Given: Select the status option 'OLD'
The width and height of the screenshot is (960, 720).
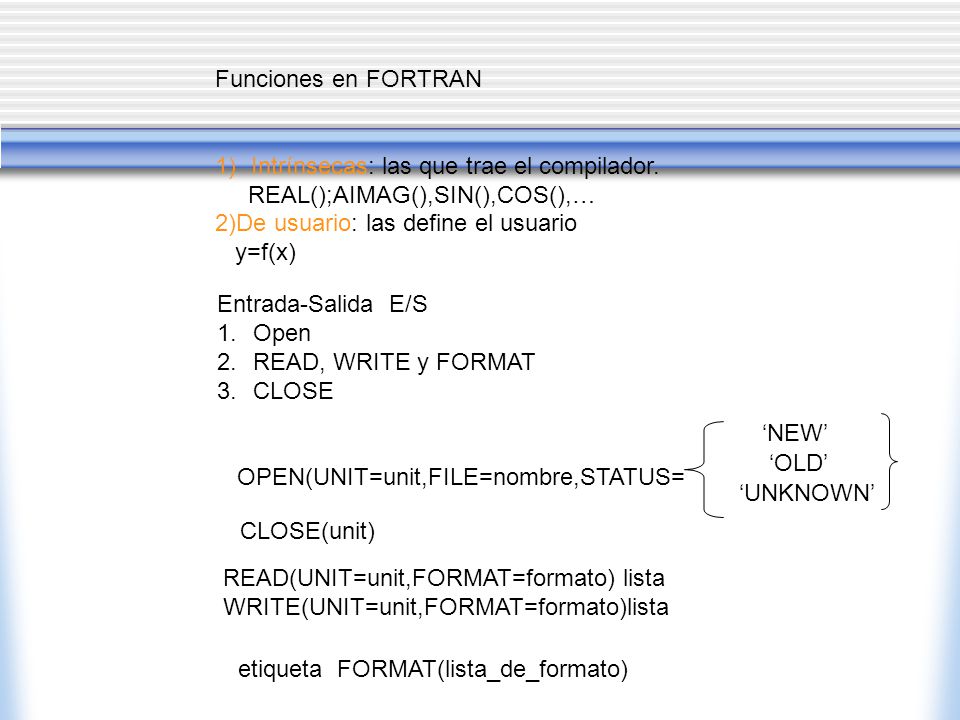Looking at the screenshot, I should [x=798, y=463].
